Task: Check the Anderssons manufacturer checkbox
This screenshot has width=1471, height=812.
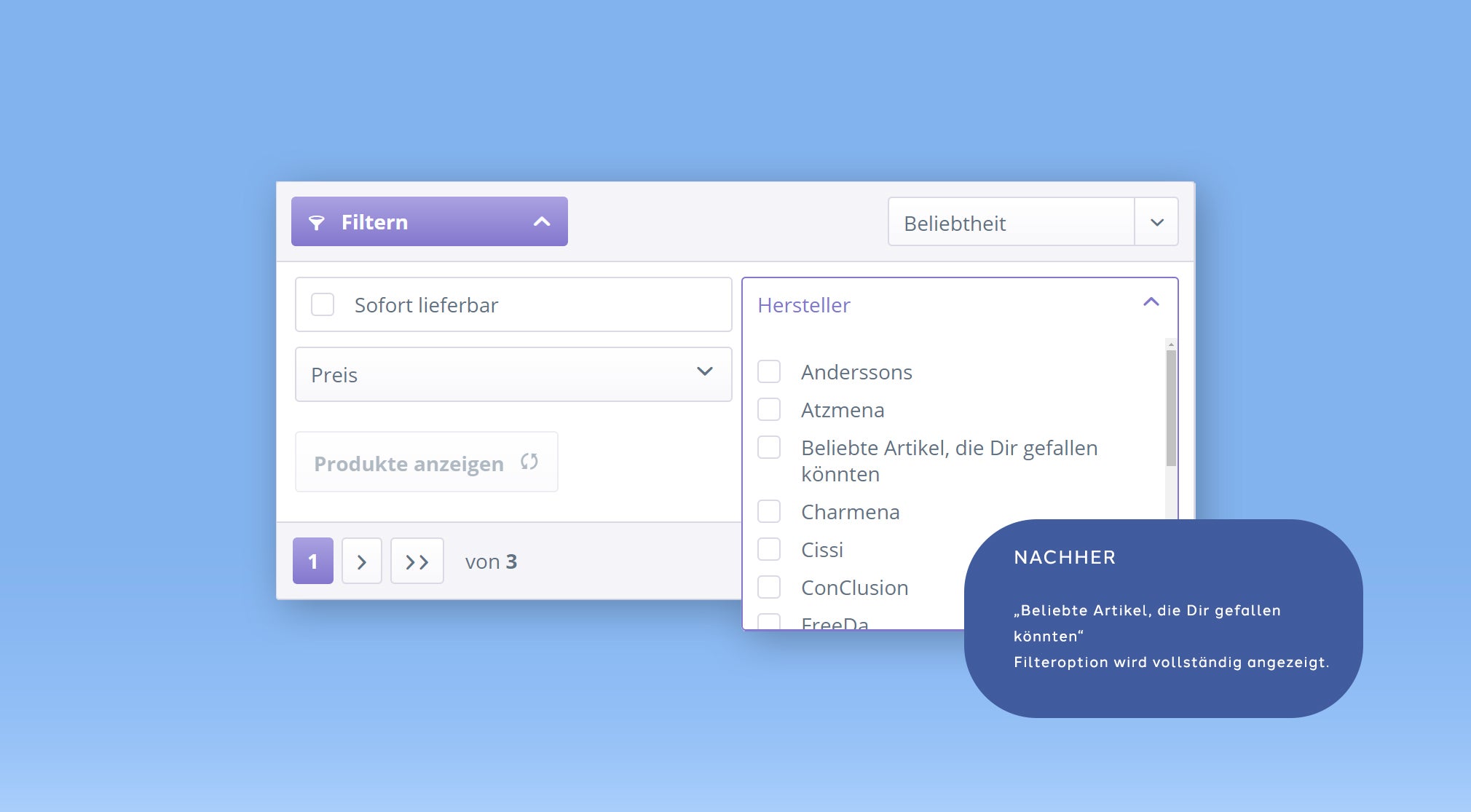Action: [769, 371]
